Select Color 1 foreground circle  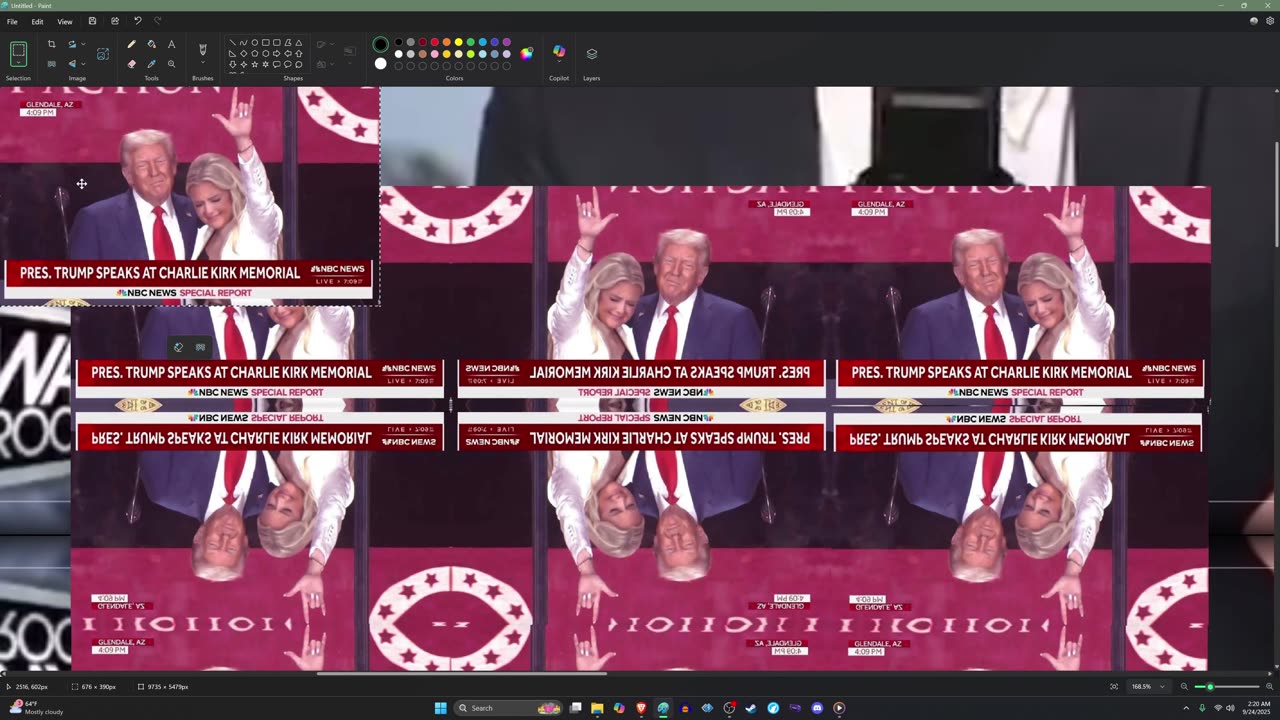(380, 44)
